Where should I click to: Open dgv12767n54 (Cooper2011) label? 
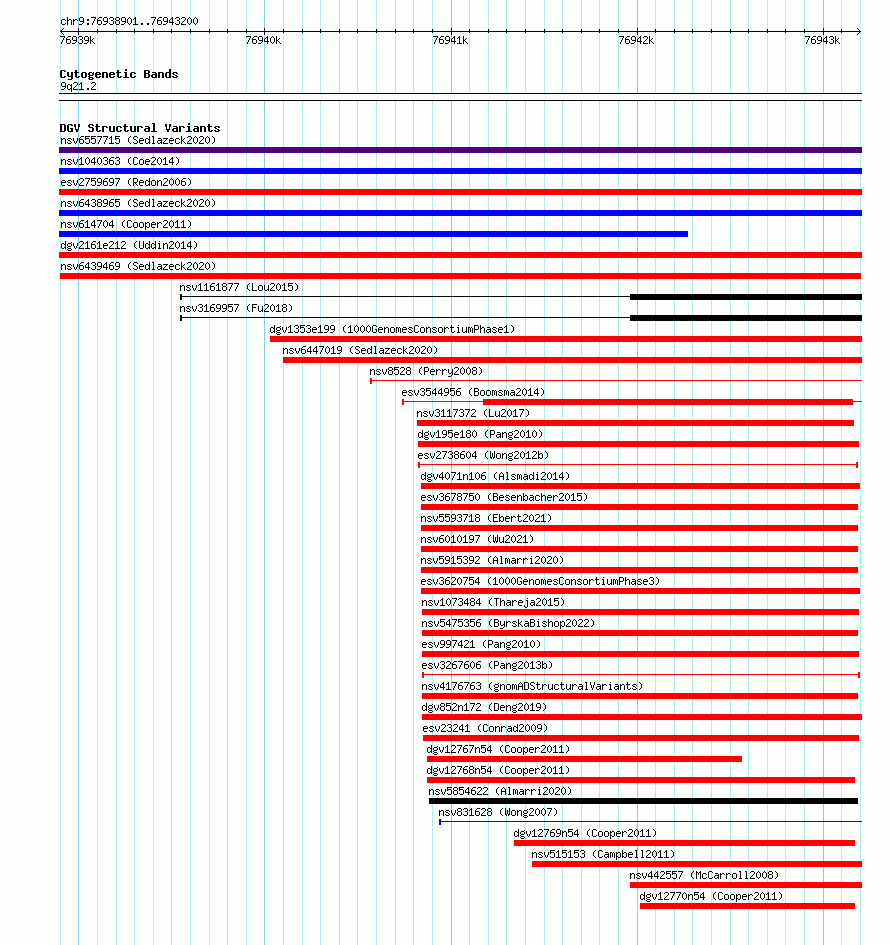point(498,750)
